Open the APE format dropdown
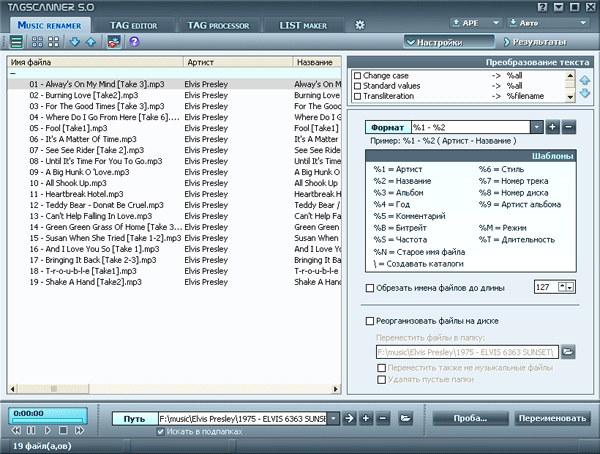The width and height of the screenshot is (600, 454). (476, 21)
